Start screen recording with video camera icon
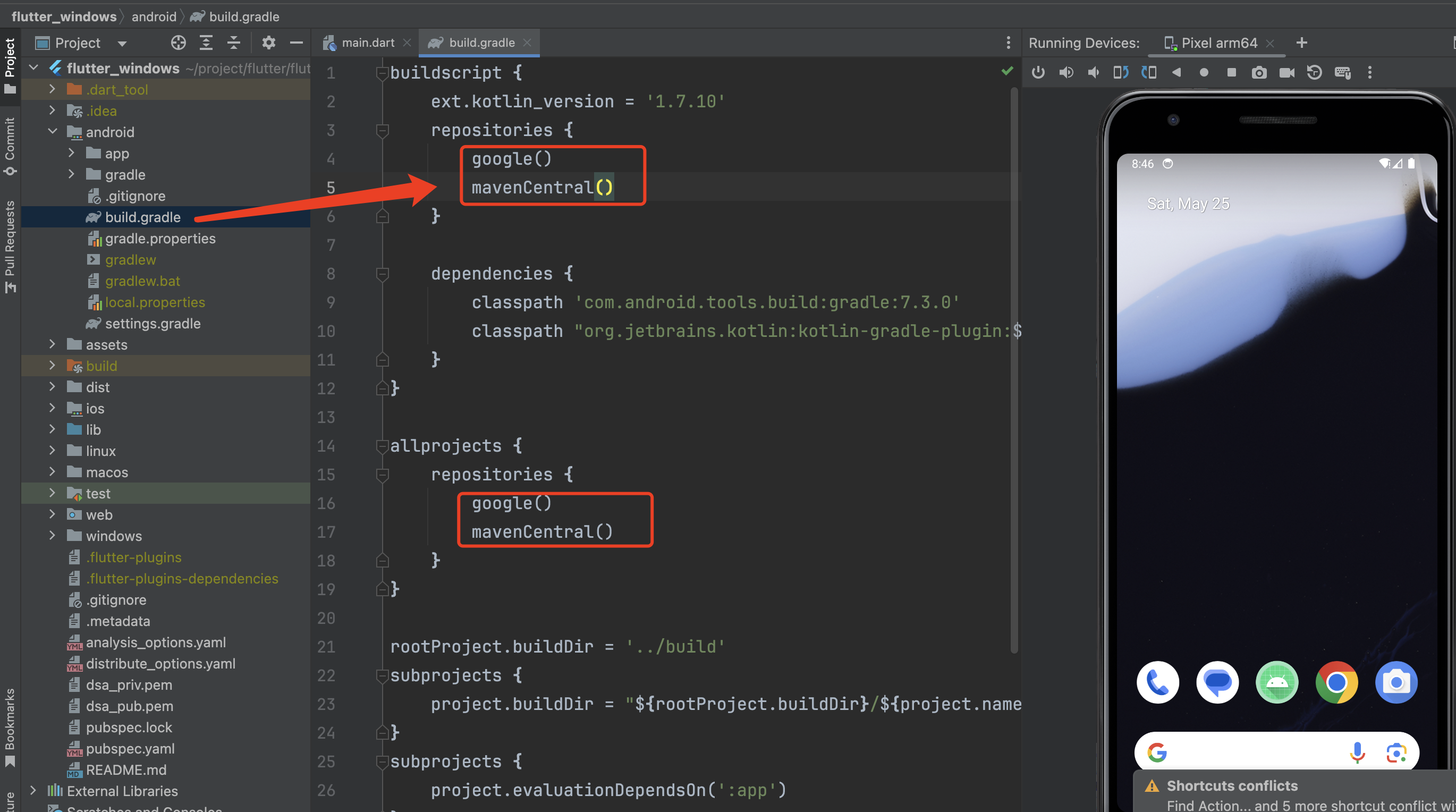 pos(1286,72)
